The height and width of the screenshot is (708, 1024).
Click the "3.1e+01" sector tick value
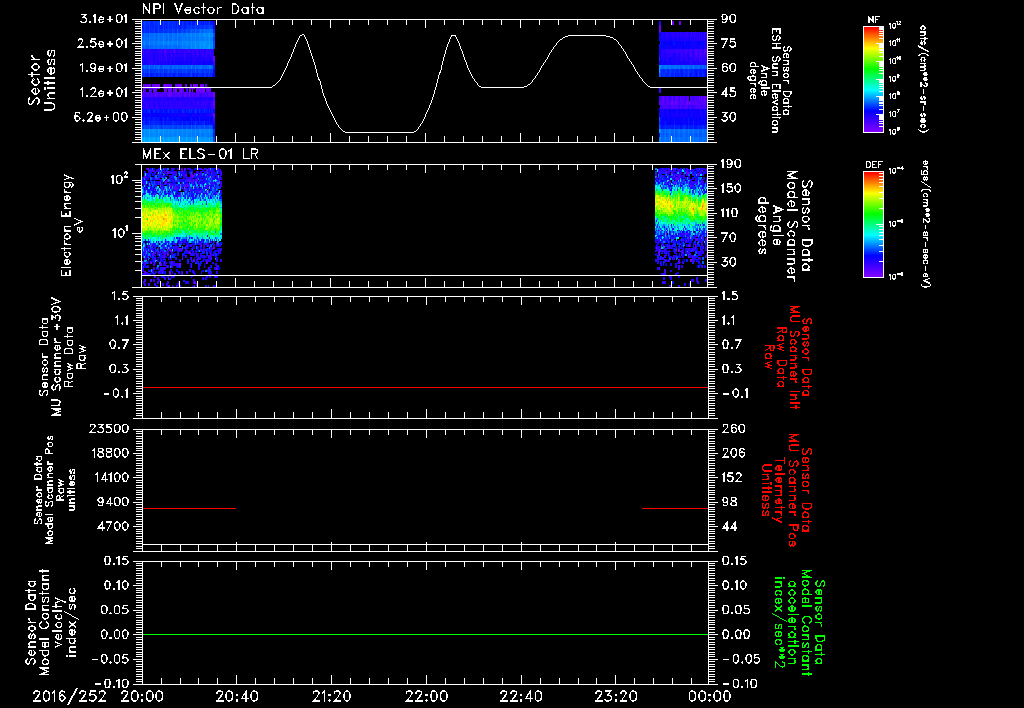point(105,19)
